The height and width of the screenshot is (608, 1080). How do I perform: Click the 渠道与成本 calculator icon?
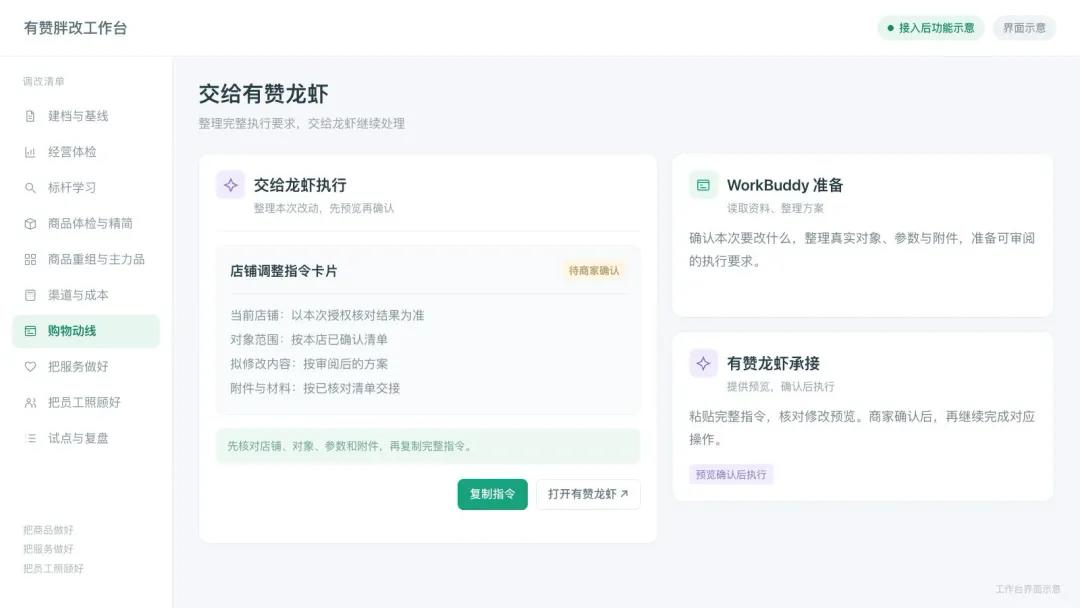pyautogui.click(x=30, y=295)
